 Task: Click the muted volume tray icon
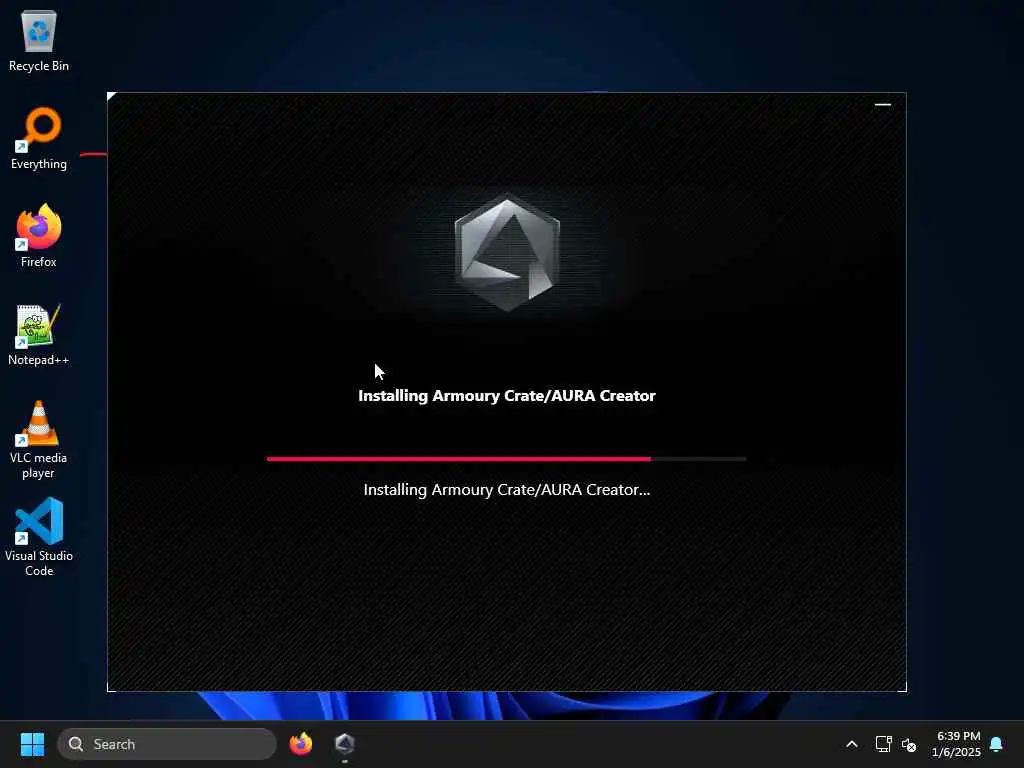click(909, 744)
